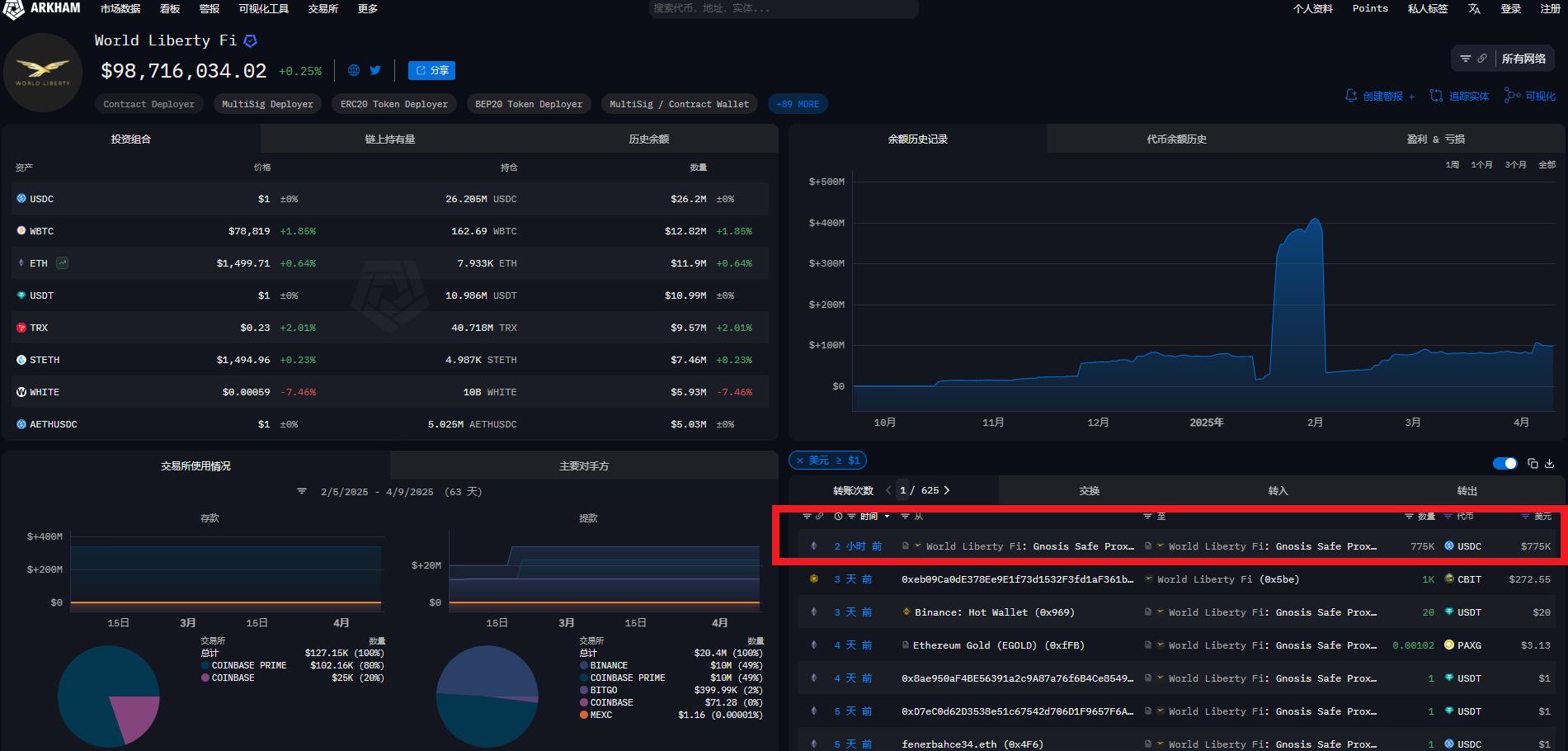Screen dimensions: 1568x751
Task: Click the ETH price chart icon
Action: [x=62, y=262]
